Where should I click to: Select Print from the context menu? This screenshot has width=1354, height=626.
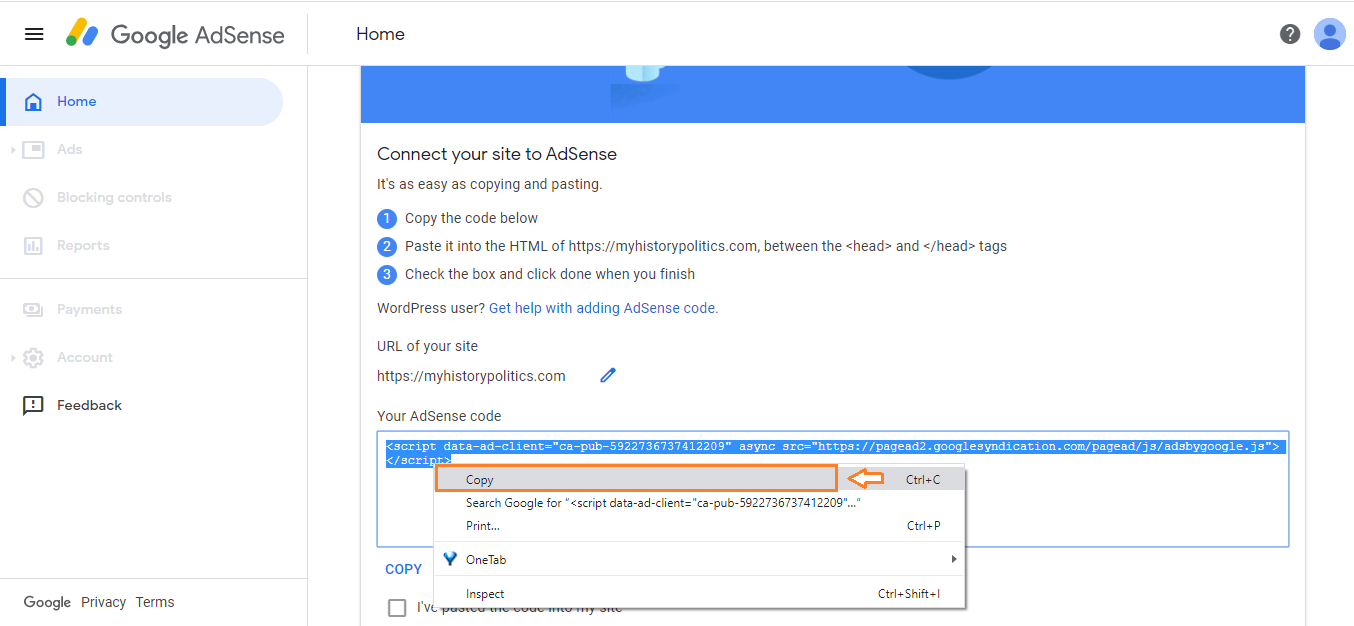pos(482,525)
